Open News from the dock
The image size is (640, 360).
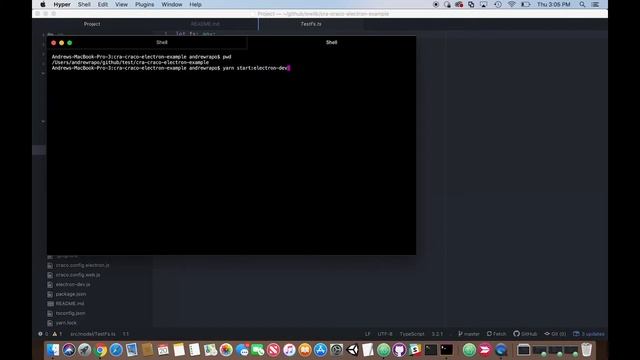[x=273, y=350]
